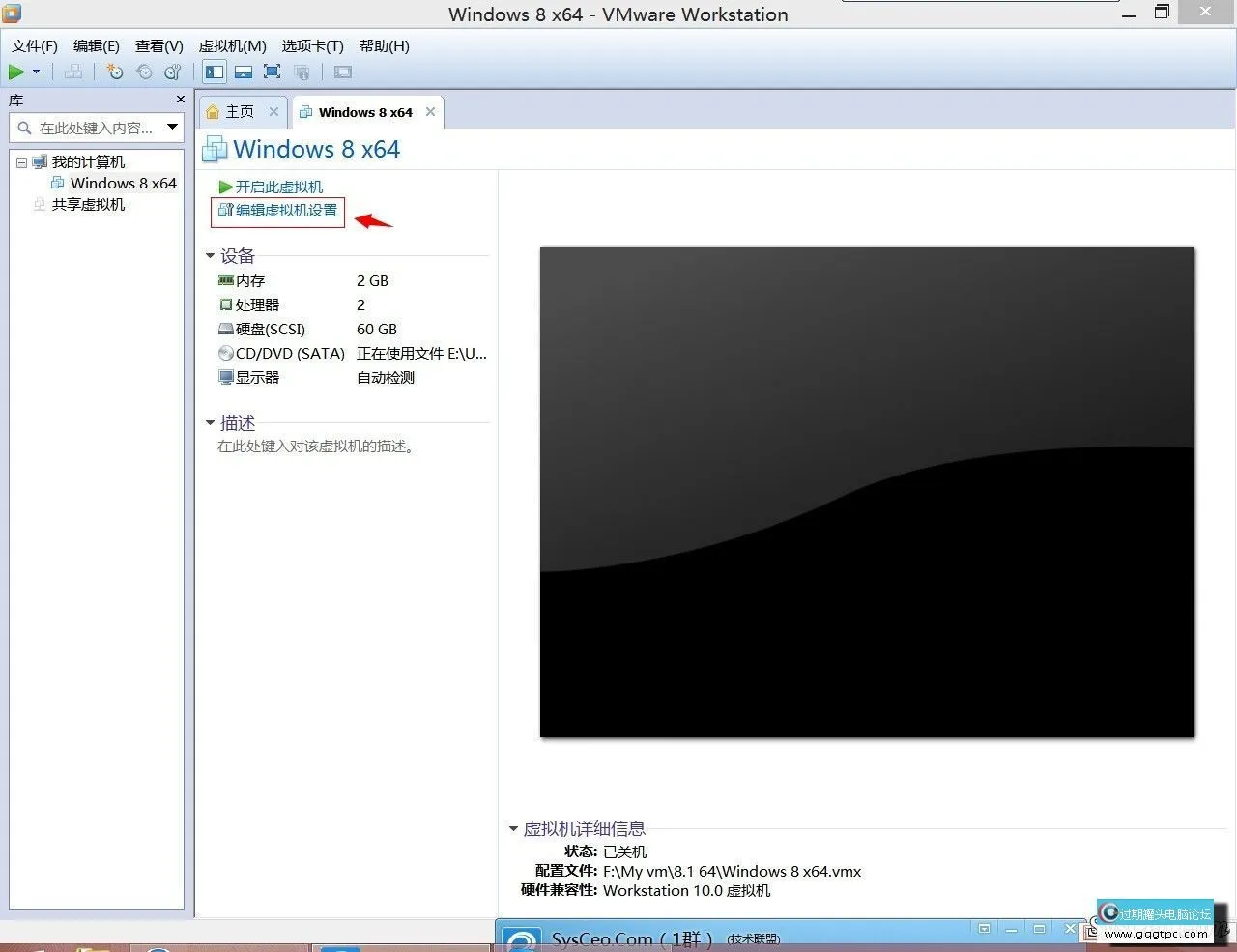Click the Enter Full Screen toolbar icon

click(272, 72)
